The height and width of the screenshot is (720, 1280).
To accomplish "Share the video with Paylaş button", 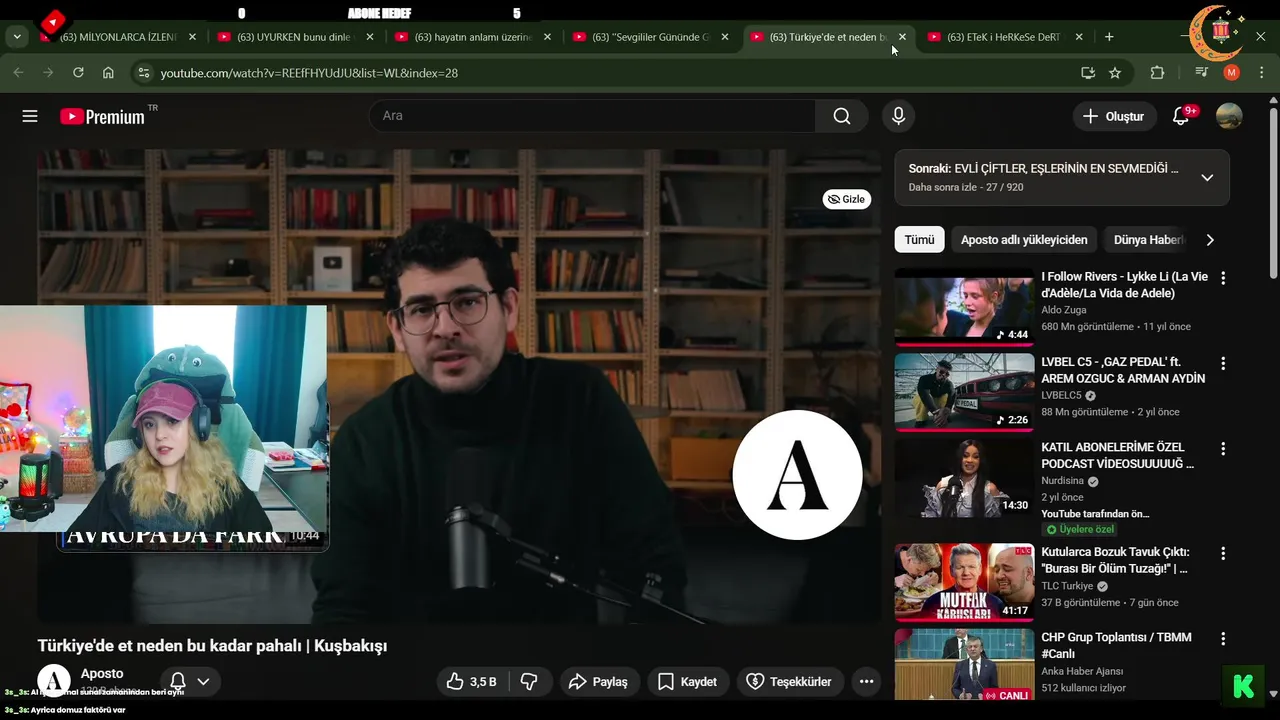I will tap(598, 681).
